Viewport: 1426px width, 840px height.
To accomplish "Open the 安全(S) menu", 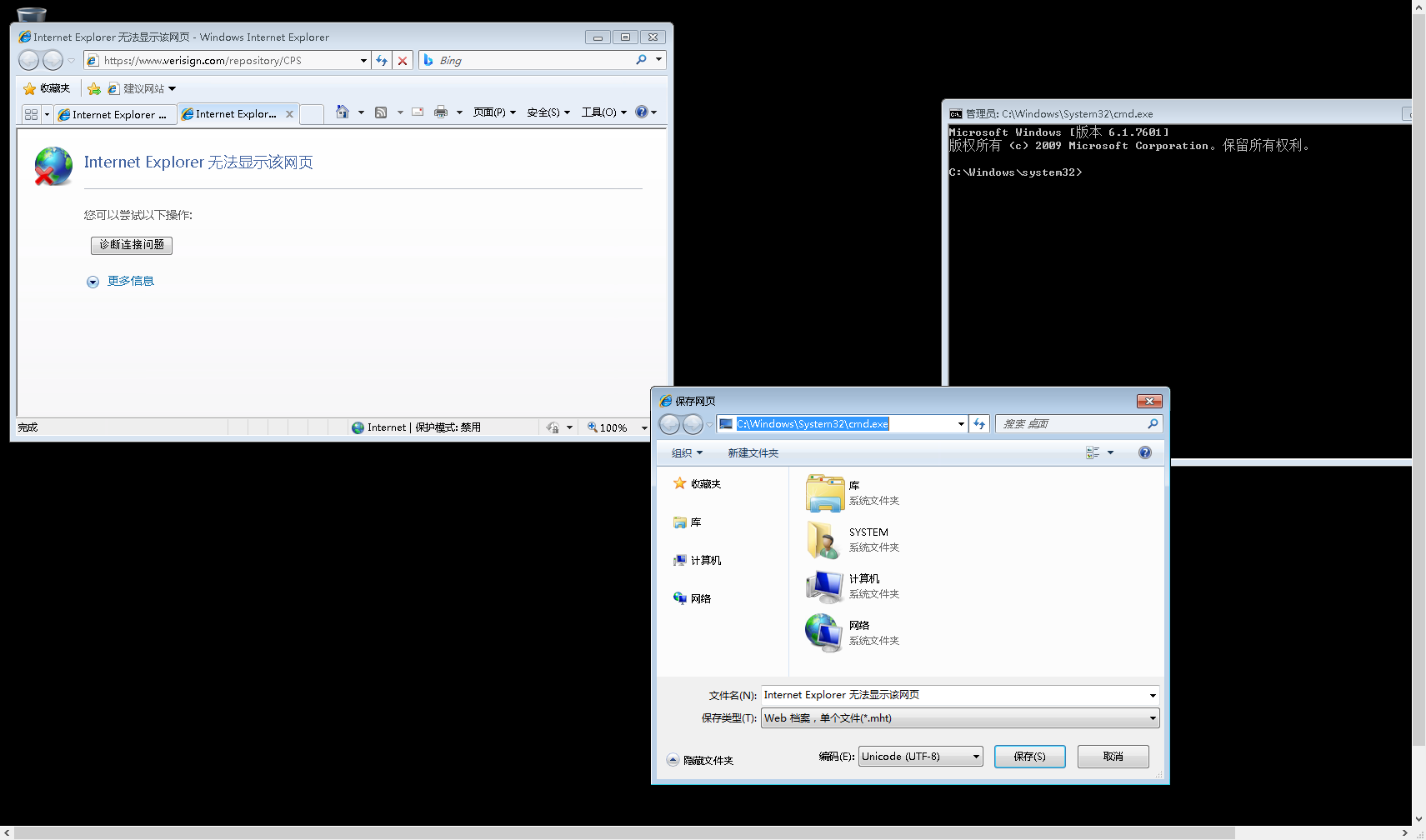I will pyautogui.click(x=548, y=112).
